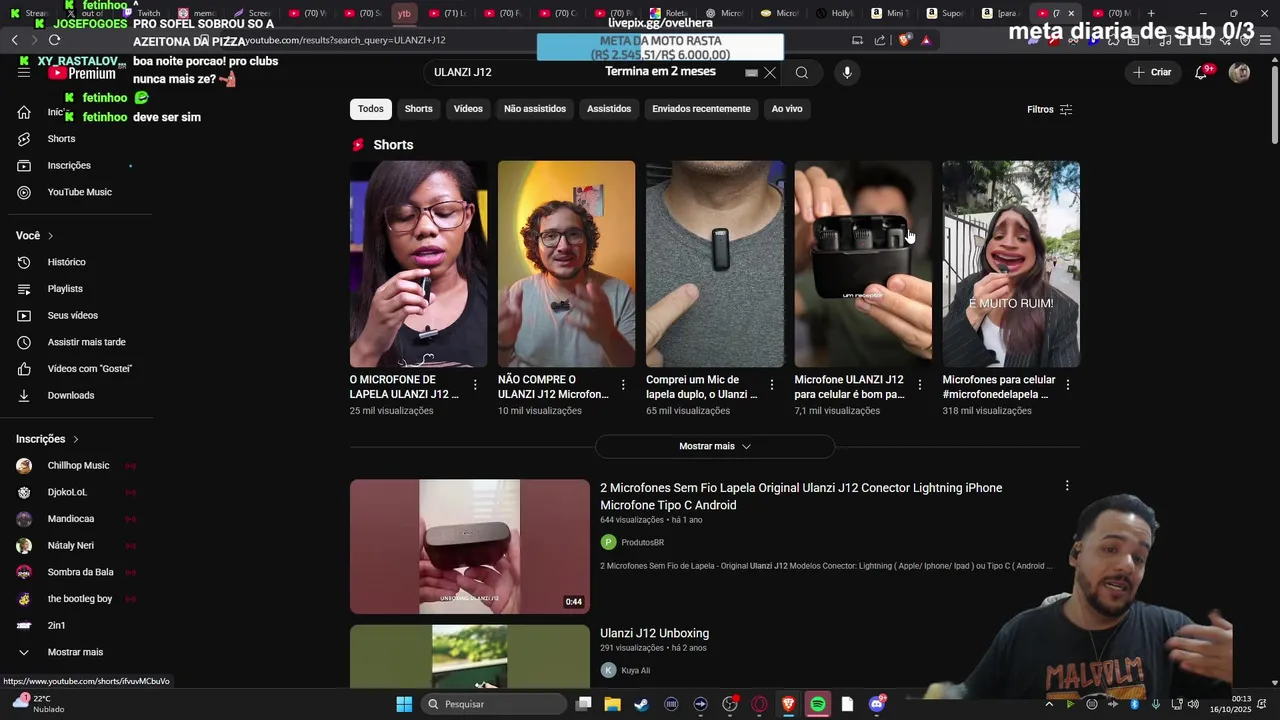
Task: Switch to the ytb browser tab
Action: (x=404, y=13)
